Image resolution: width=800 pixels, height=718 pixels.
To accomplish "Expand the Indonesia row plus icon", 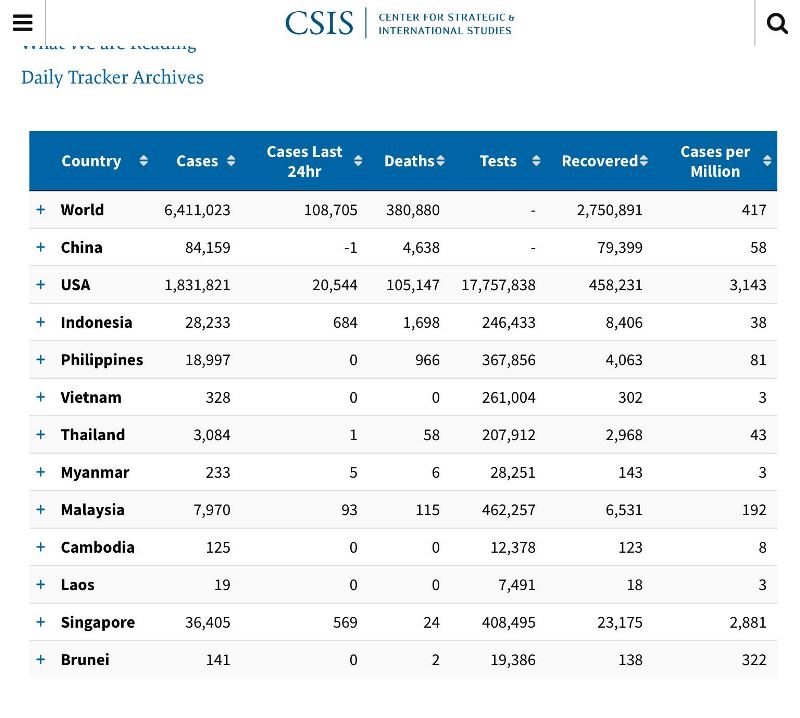I will 41,322.
